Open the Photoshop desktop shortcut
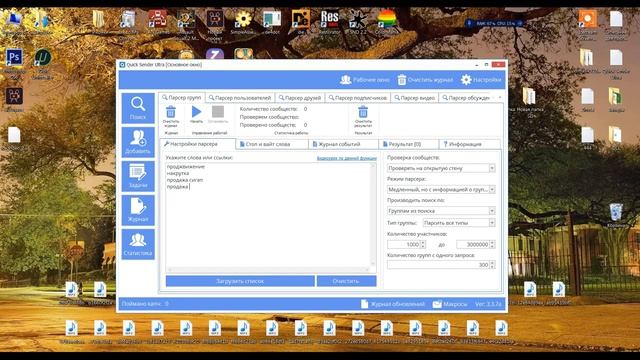 (14, 61)
